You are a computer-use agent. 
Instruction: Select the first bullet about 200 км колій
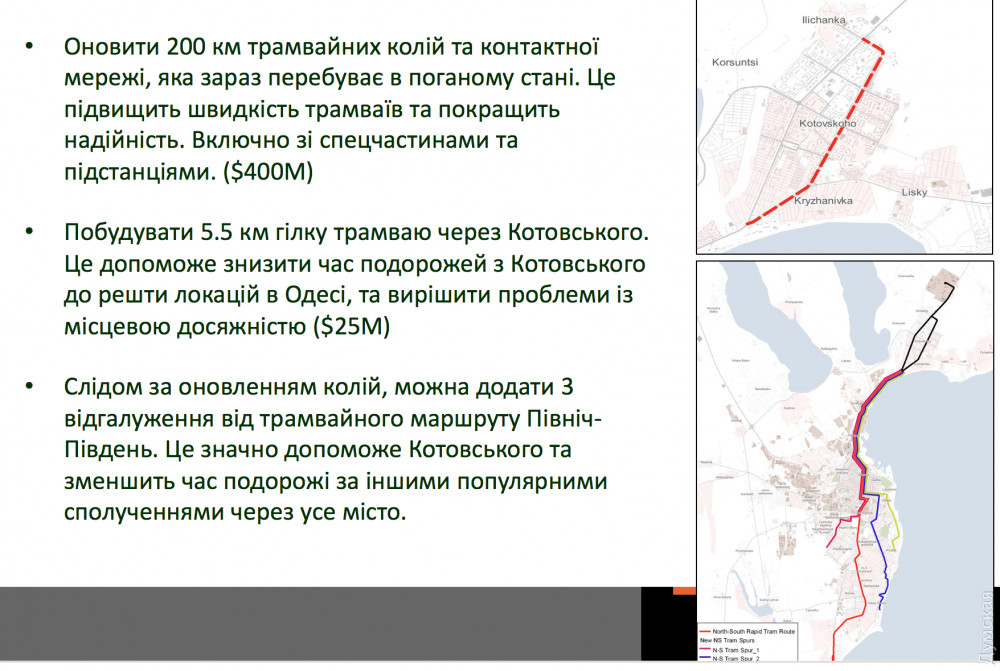click(330, 110)
